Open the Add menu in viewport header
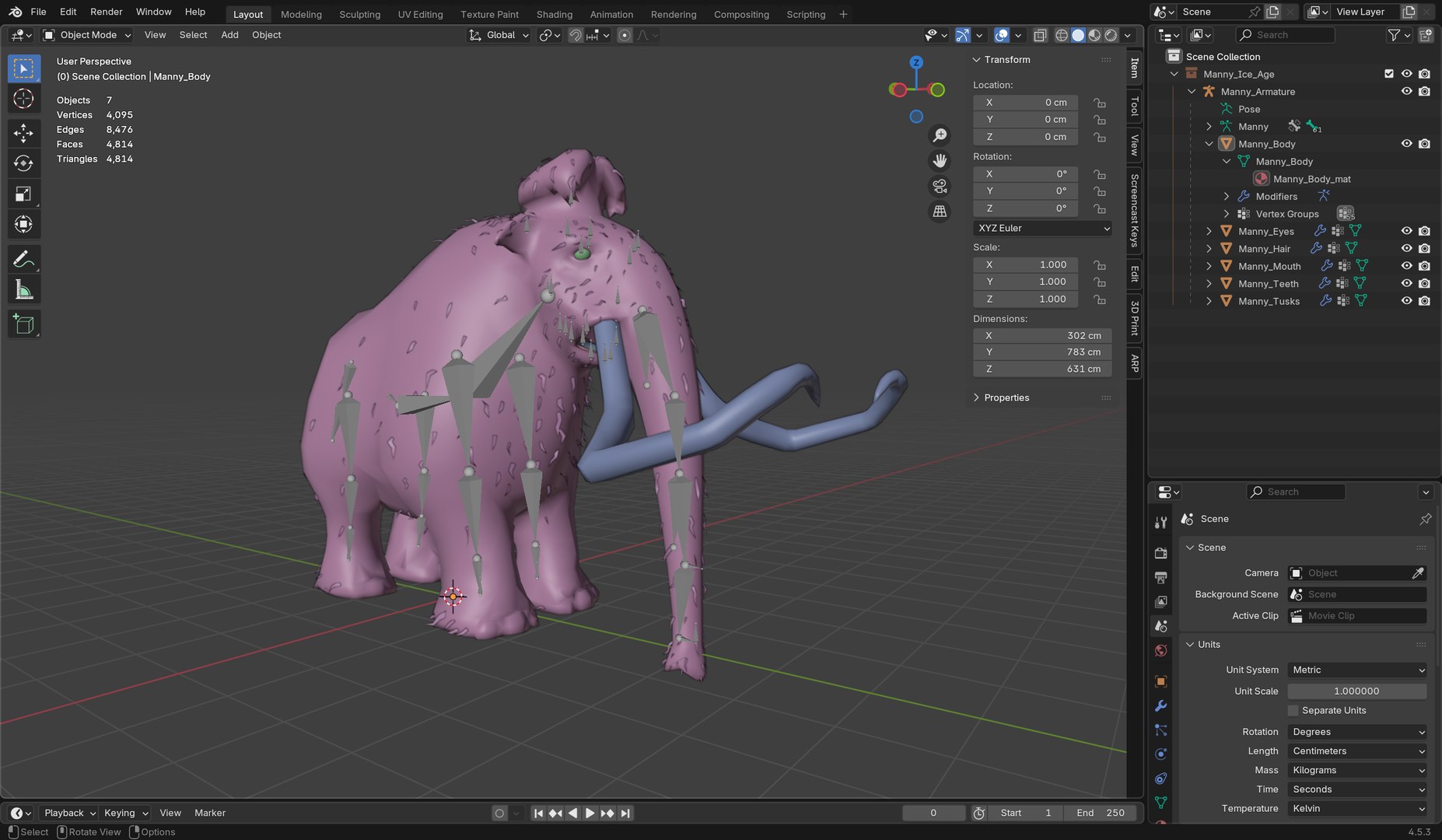Screen dimensions: 1442x840 pos(229,35)
